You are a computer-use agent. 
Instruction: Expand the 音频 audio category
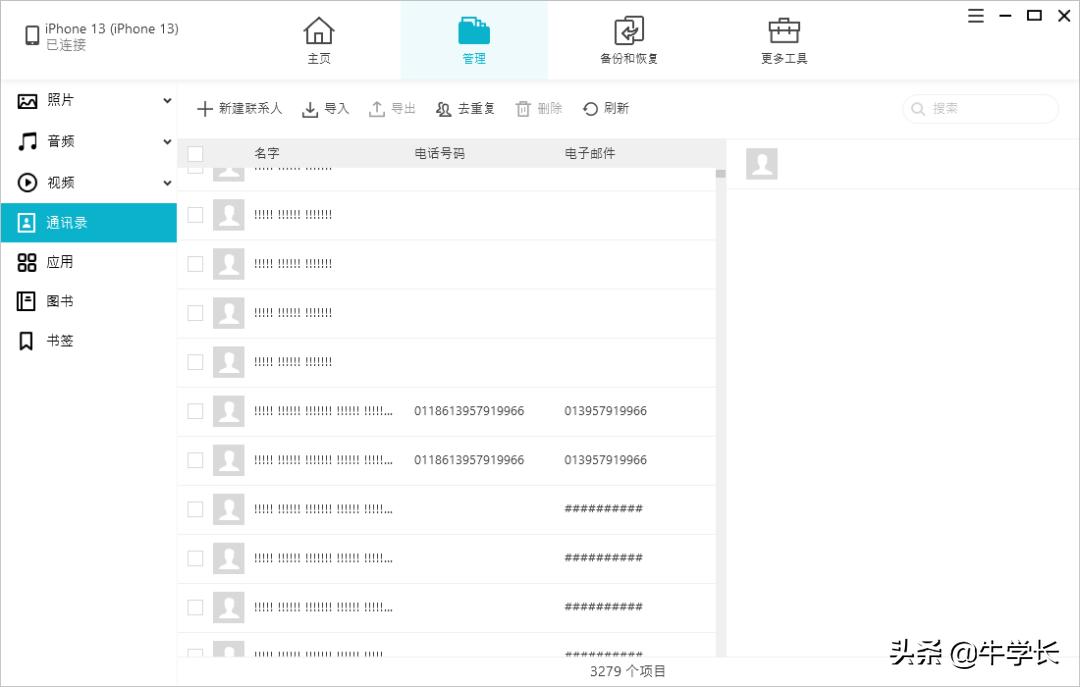(x=167, y=142)
